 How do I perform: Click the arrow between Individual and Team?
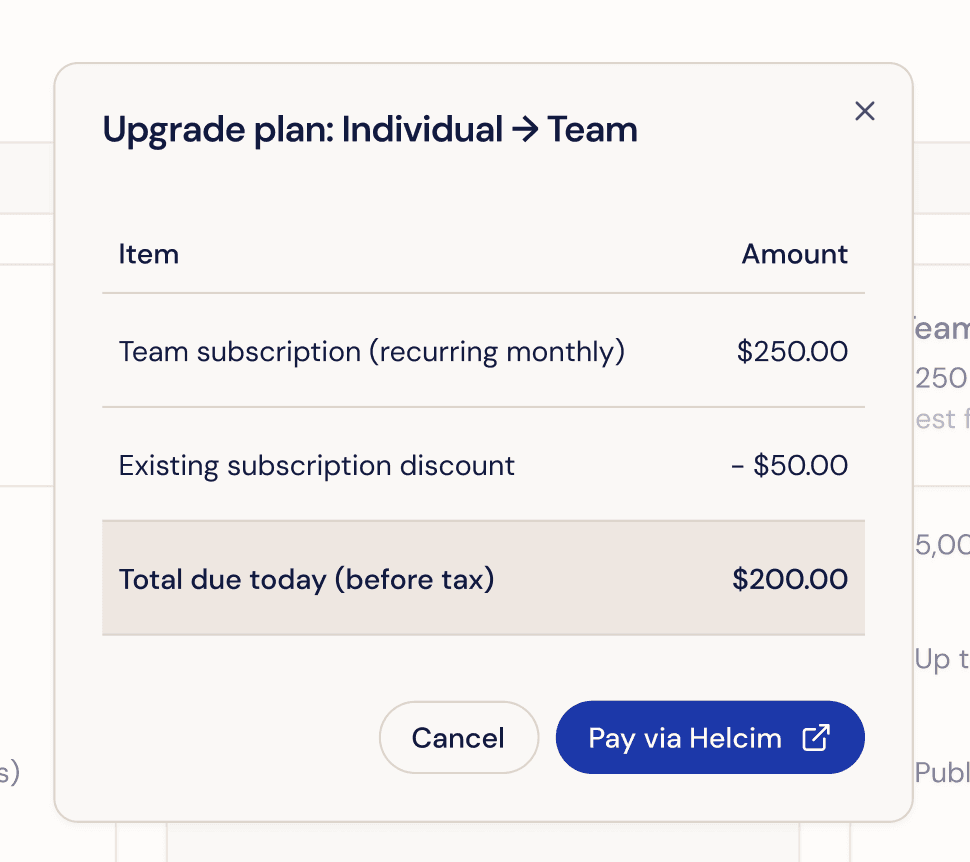click(x=524, y=130)
